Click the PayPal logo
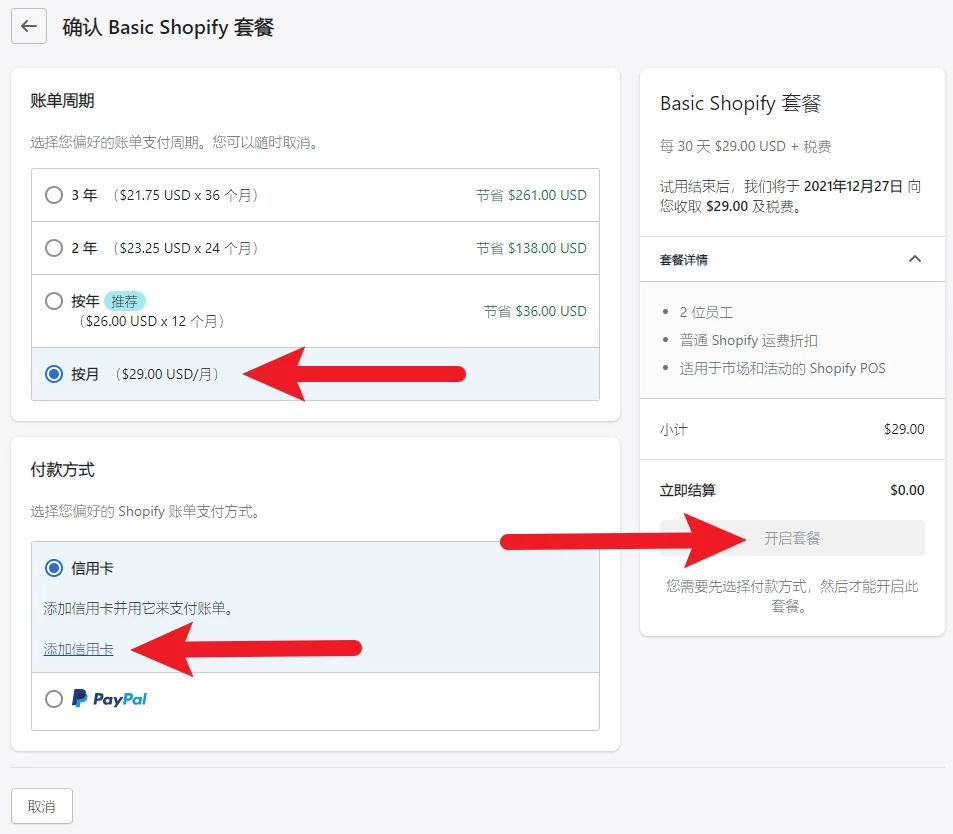Image resolution: width=953 pixels, height=834 pixels. tap(109, 699)
